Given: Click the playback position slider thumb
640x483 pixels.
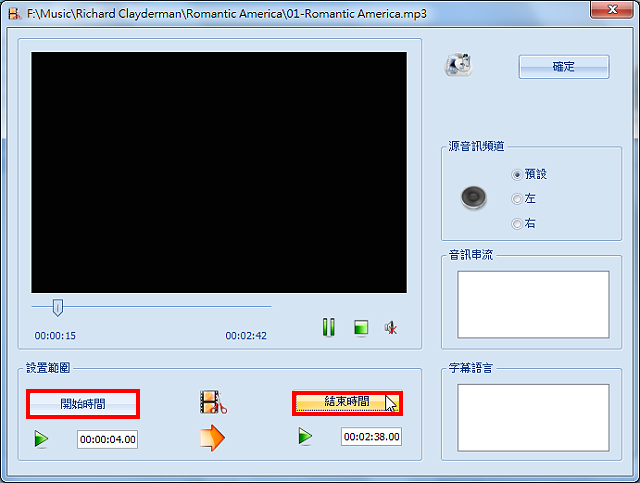Looking at the screenshot, I should (x=58, y=307).
